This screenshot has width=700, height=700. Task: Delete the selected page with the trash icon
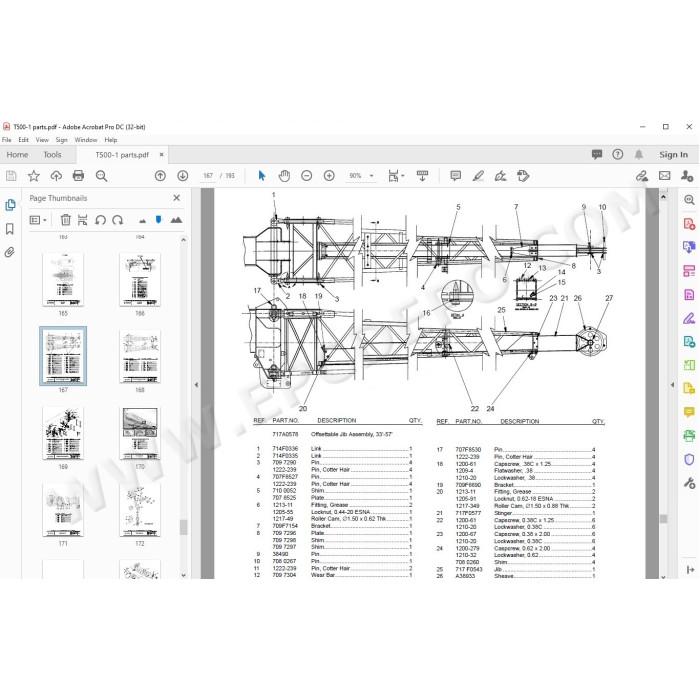(x=66, y=220)
